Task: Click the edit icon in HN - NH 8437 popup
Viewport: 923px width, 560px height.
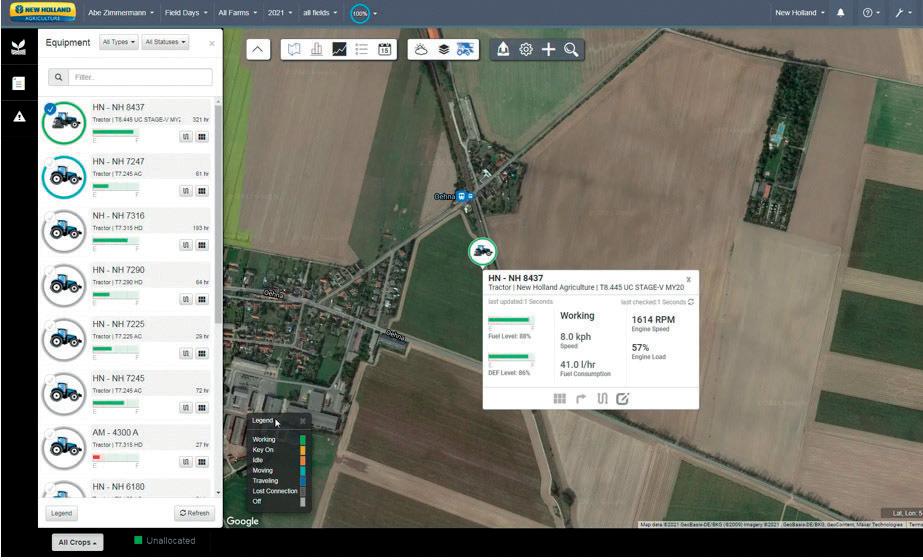Action: click(622, 399)
